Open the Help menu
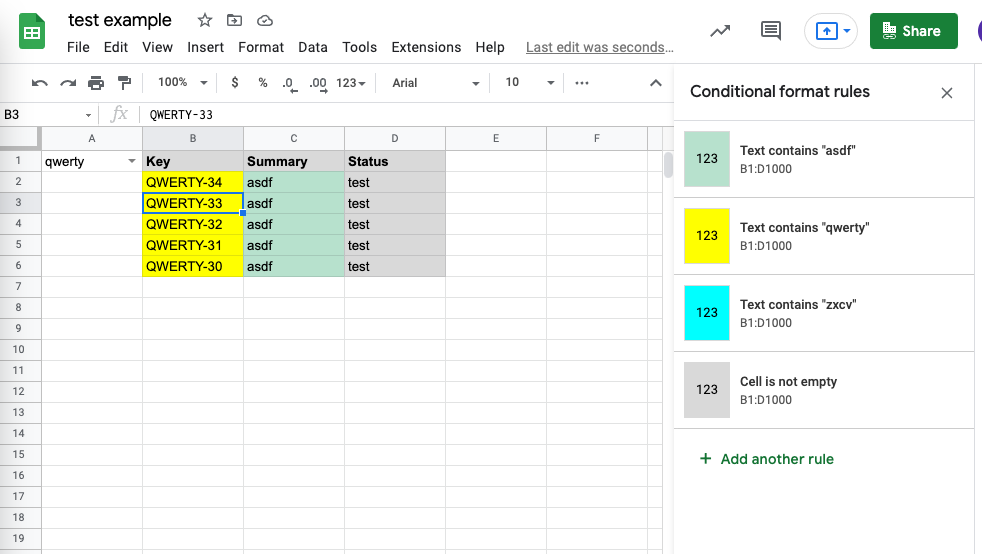The width and height of the screenshot is (982, 554). (490, 47)
